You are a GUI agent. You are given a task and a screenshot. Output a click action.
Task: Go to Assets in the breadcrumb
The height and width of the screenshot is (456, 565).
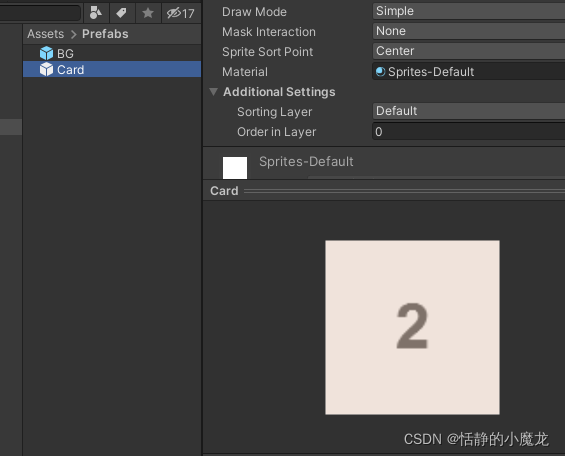45,34
